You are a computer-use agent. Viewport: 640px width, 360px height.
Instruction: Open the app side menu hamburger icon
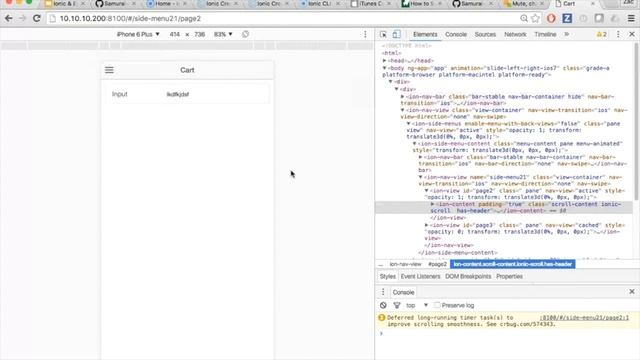point(109,70)
